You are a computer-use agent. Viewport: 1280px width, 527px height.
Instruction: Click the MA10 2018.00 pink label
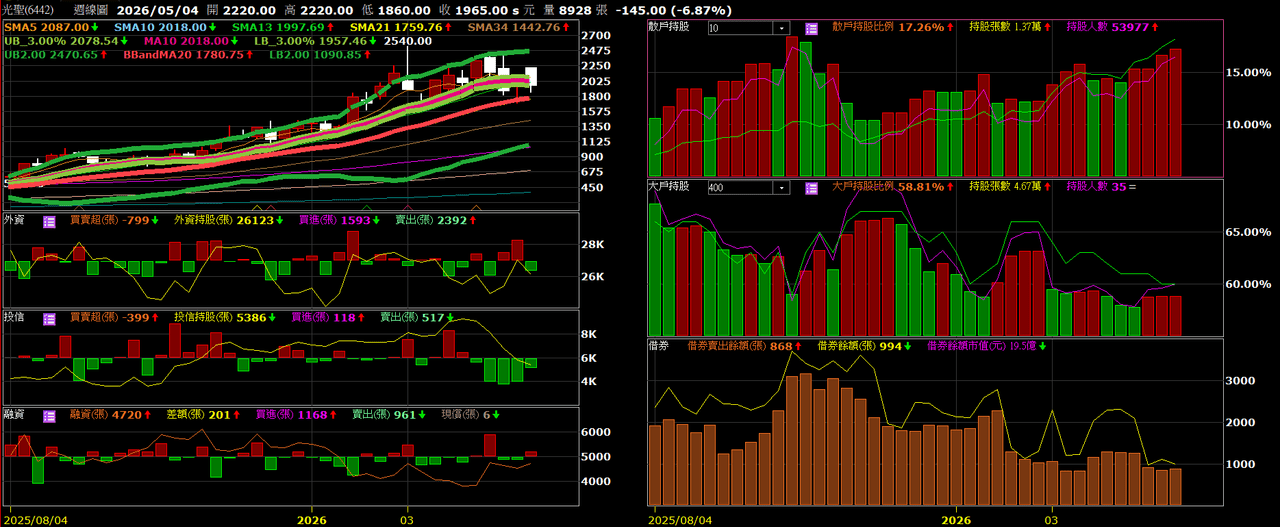click(x=189, y=41)
